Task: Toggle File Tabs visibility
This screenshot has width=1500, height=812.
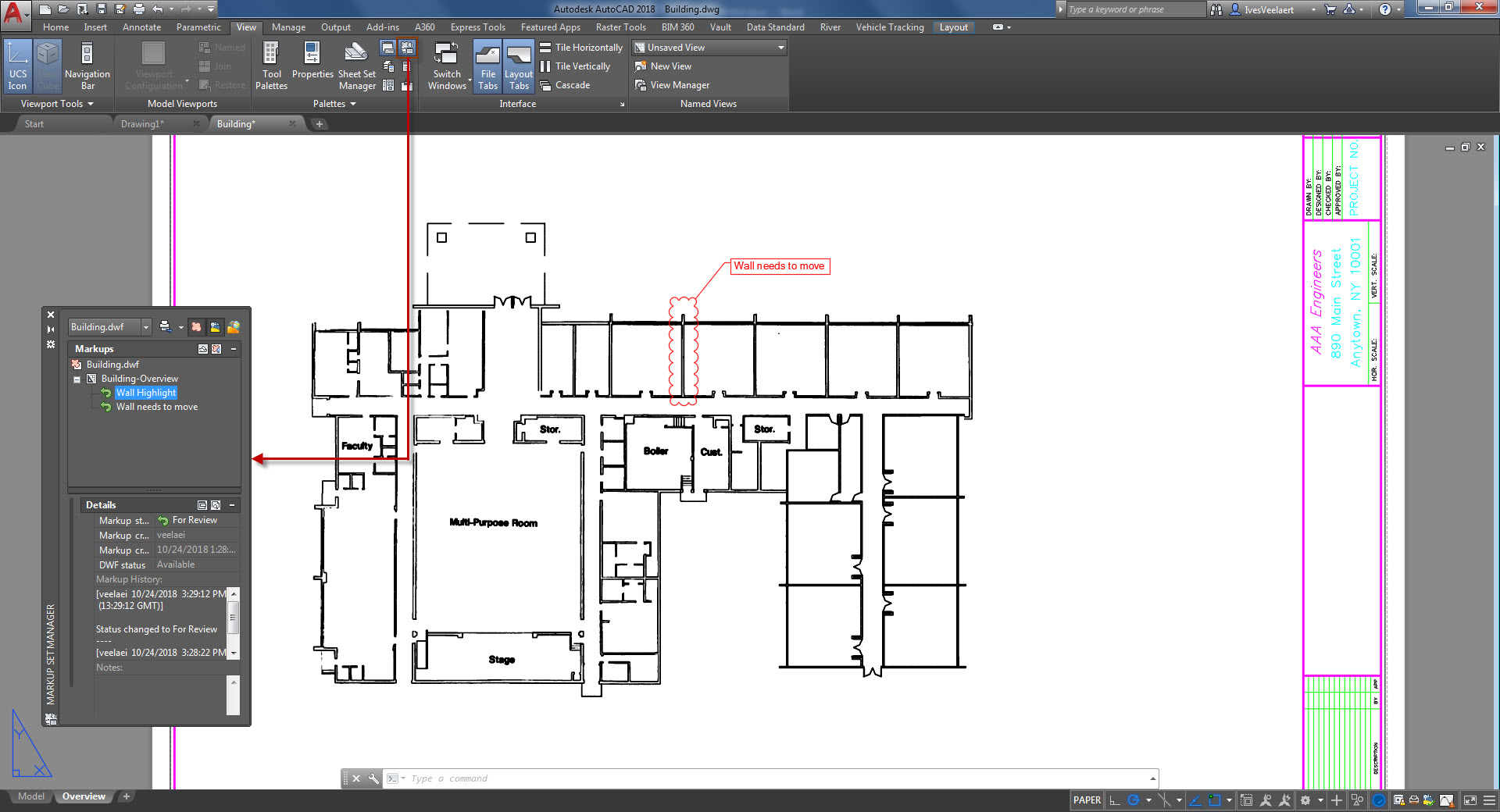Action: click(487, 66)
